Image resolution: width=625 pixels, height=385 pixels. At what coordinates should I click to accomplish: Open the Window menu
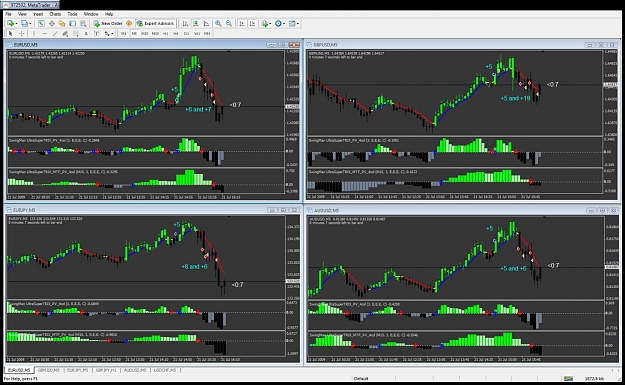pyautogui.click(x=91, y=14)
